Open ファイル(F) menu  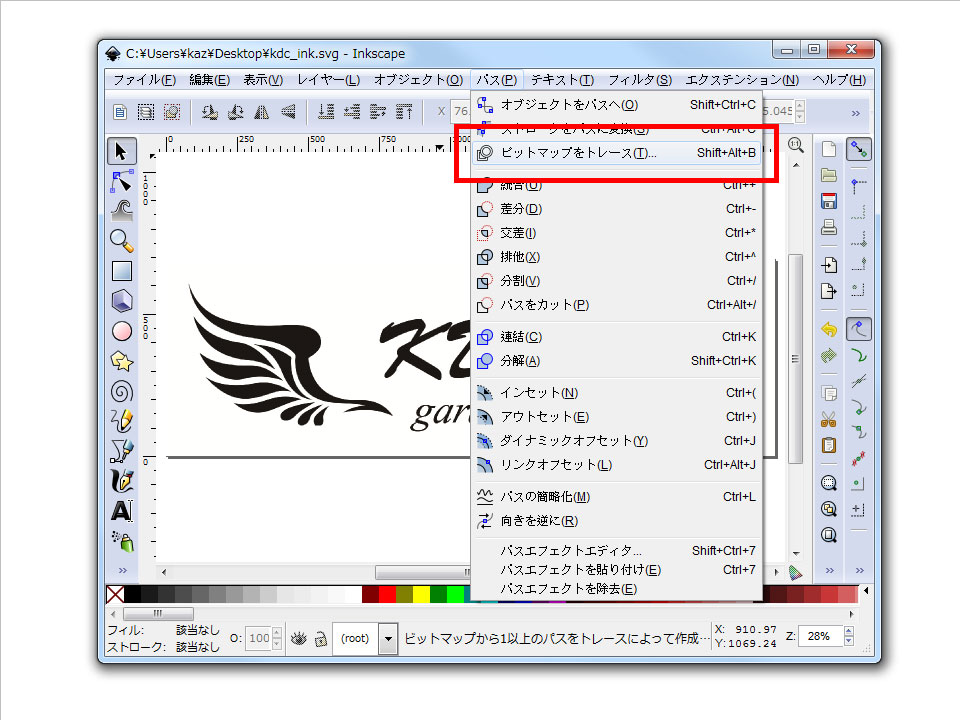coord(144,80)
